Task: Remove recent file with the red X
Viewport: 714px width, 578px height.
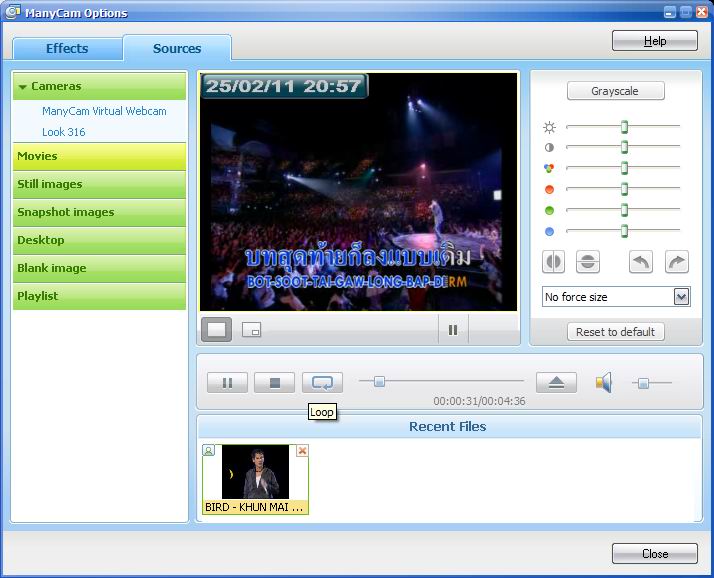Action: click(302, 451)
